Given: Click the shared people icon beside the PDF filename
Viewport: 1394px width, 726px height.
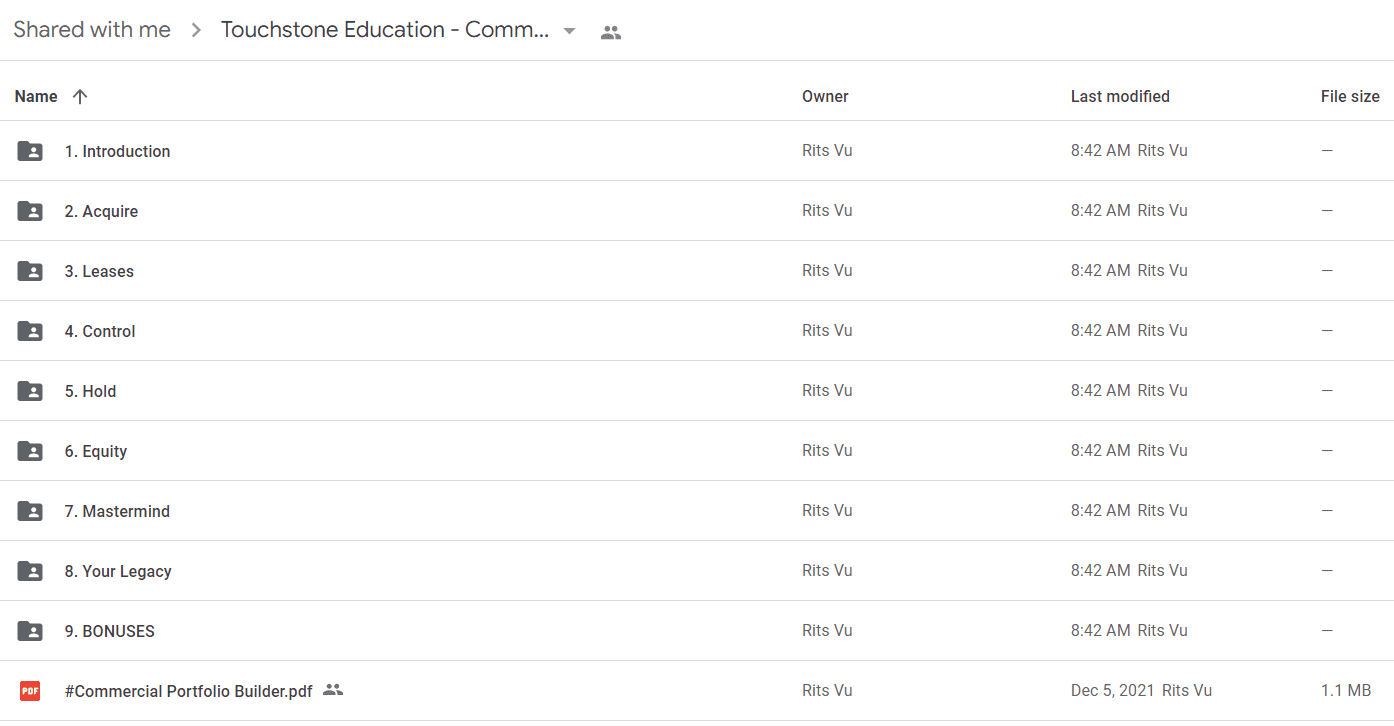Looking at the screenshot, I should tap(333, 690).
